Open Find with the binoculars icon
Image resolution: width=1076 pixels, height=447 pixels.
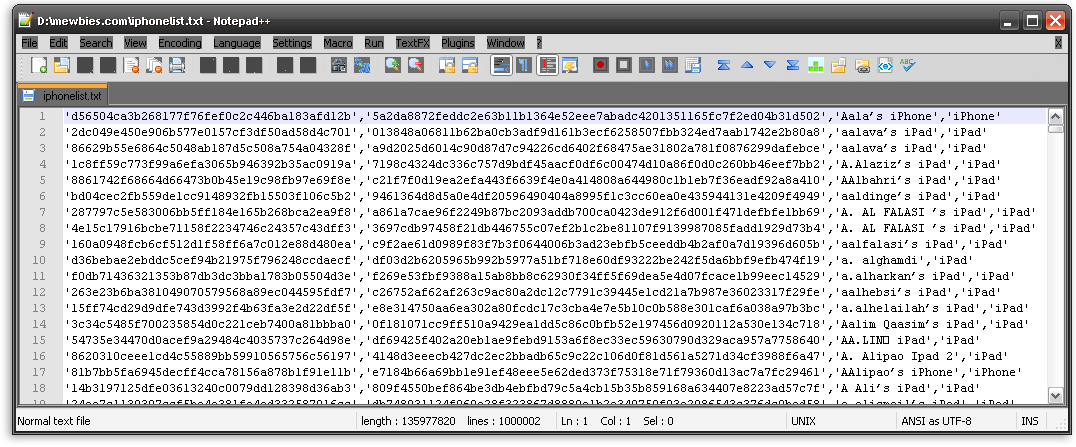coord(338,65)
